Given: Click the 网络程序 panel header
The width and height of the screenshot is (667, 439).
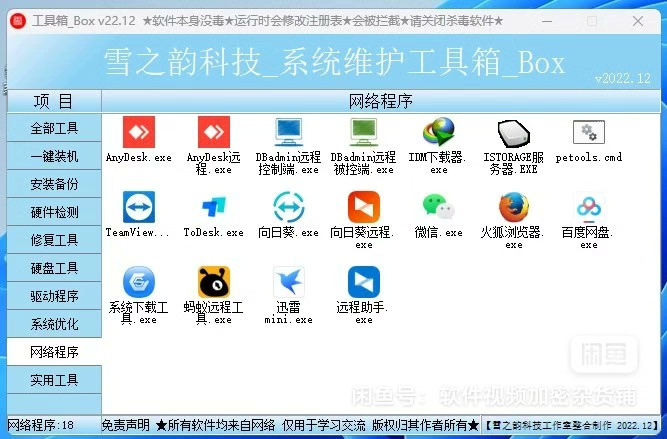Looking at the screenshot, I should pos(381,101).
